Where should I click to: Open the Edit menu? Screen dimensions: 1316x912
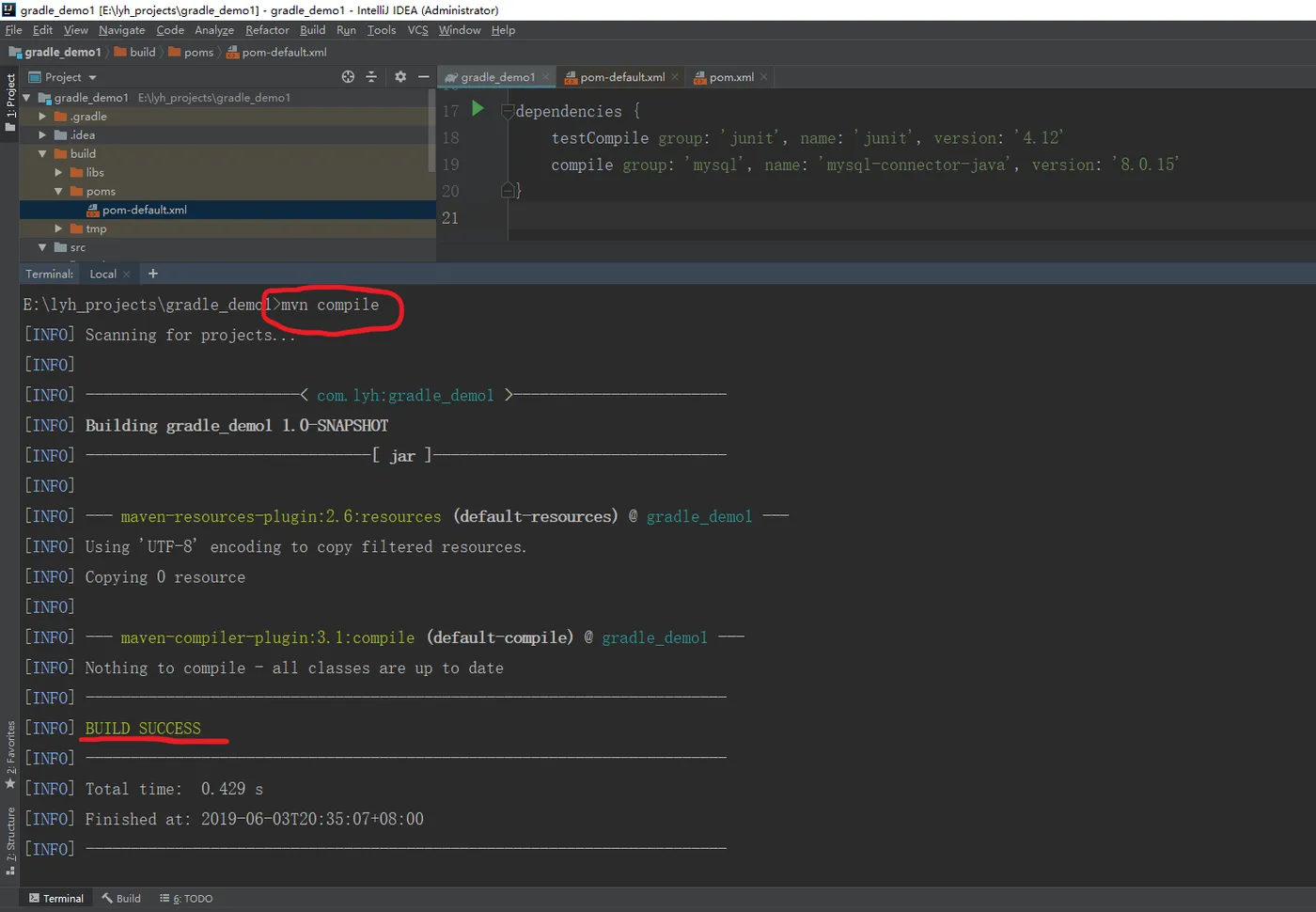42,30
